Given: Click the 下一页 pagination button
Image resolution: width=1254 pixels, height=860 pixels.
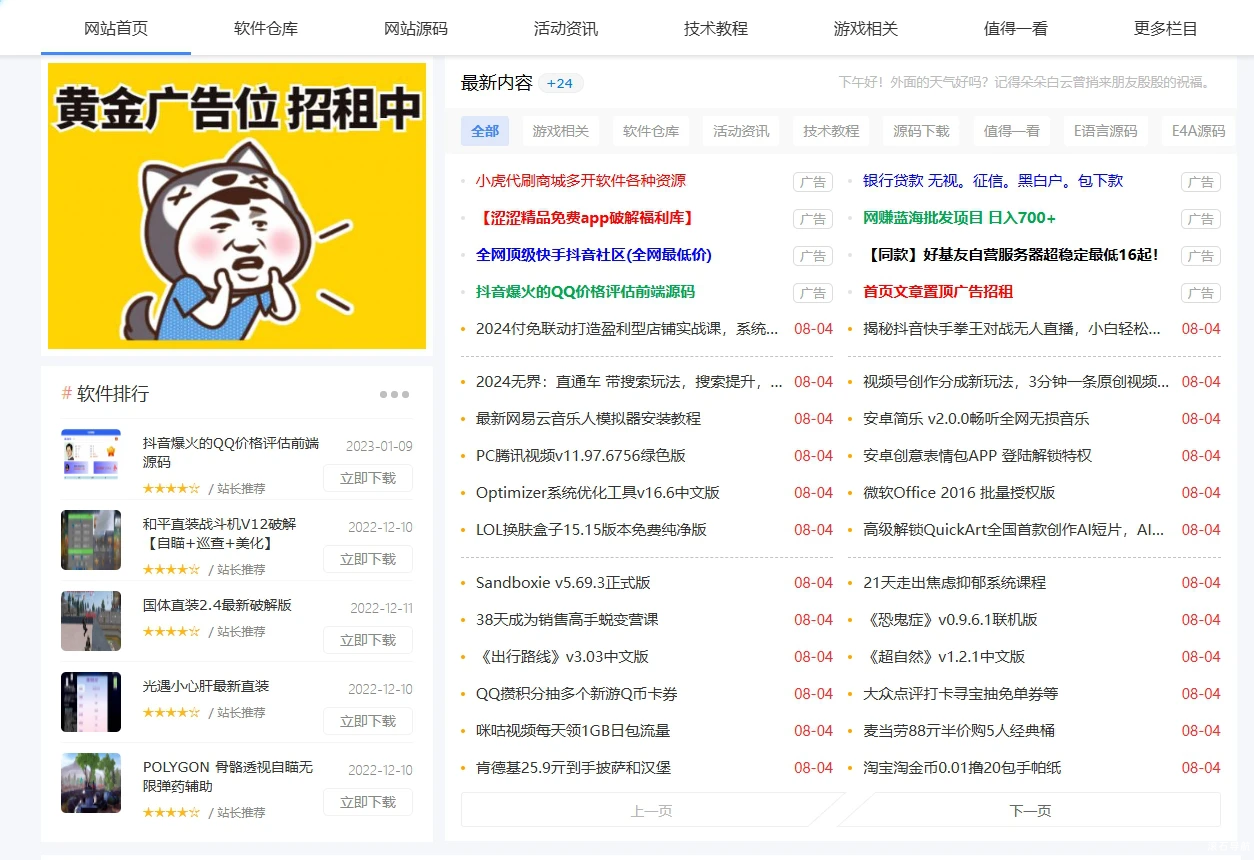Looking at the screenshot, I should 1030,811.
